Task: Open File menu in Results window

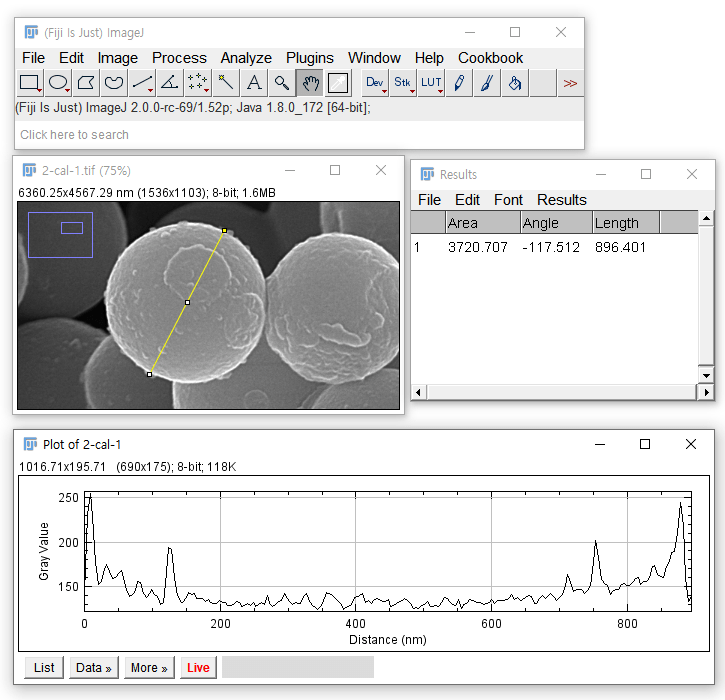Action: pos(429,200)
